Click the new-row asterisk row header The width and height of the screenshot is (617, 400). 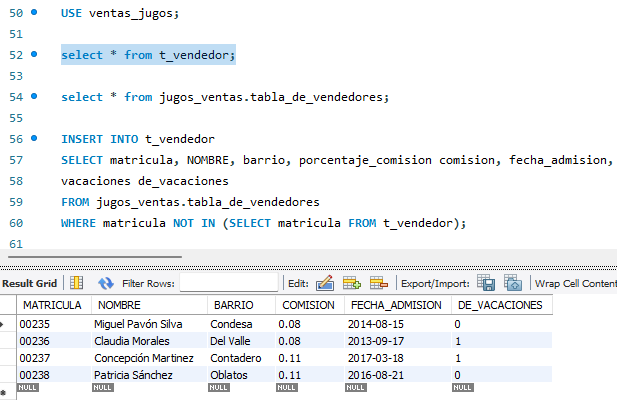point(3,393)
